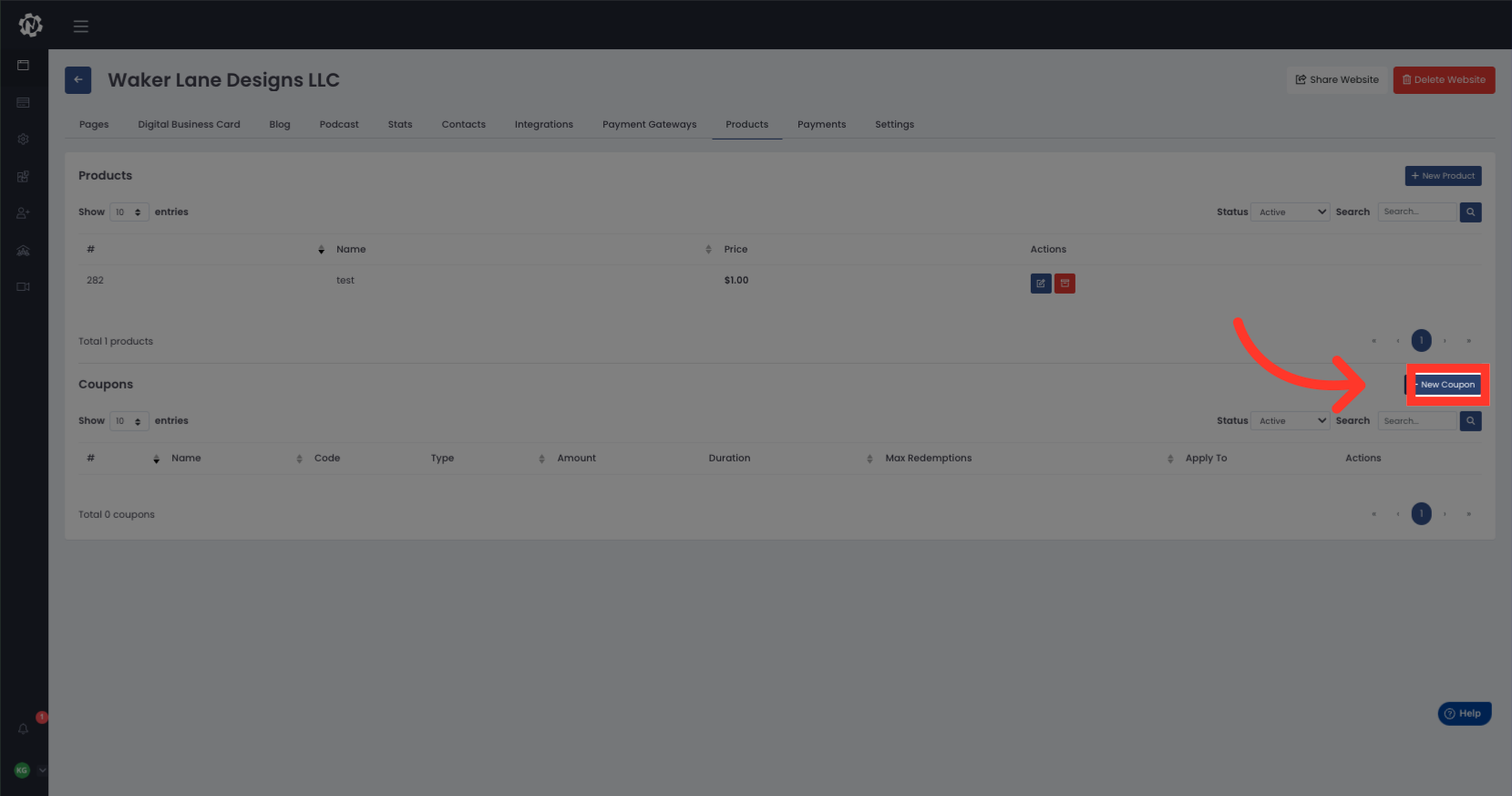Click the Share Website button
Screen dimensions: 1512x796
point(1337,80)
